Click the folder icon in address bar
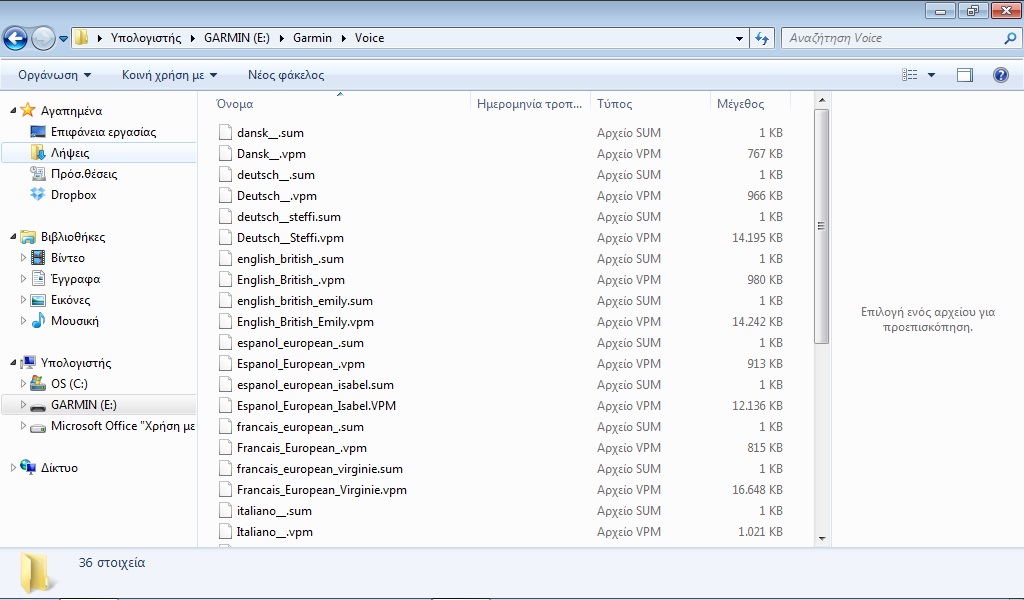 (x=81, y=38)
